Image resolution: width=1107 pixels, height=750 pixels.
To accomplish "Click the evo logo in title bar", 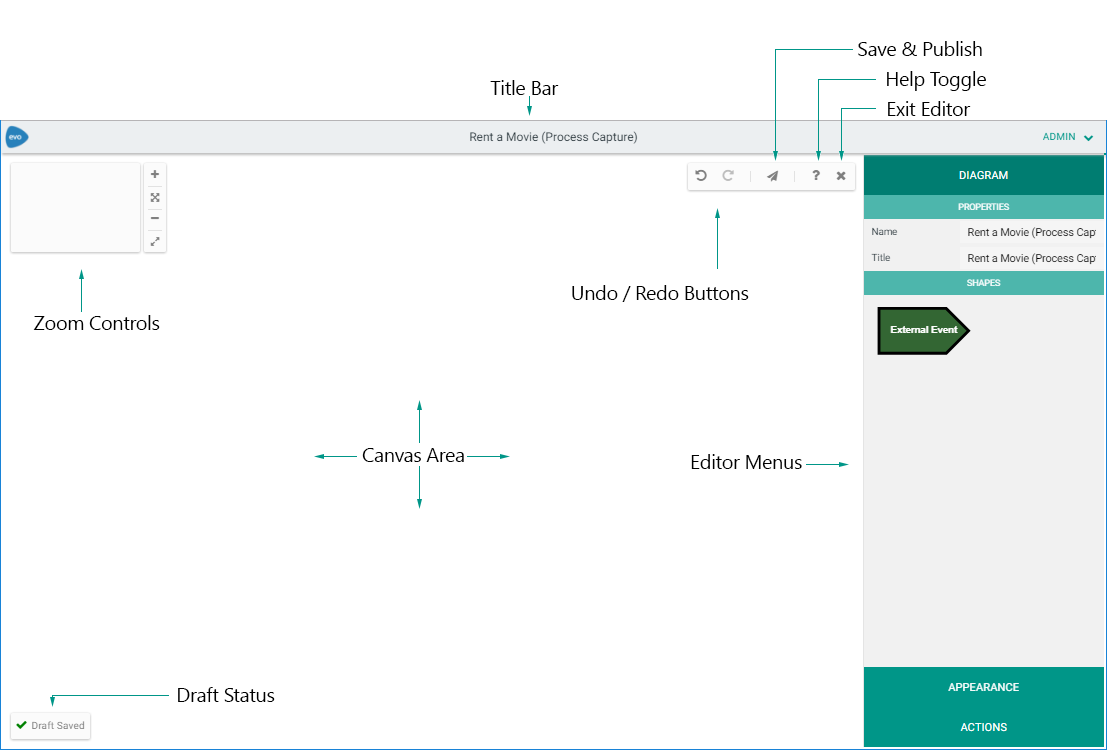I will click(x=16, y=137).
